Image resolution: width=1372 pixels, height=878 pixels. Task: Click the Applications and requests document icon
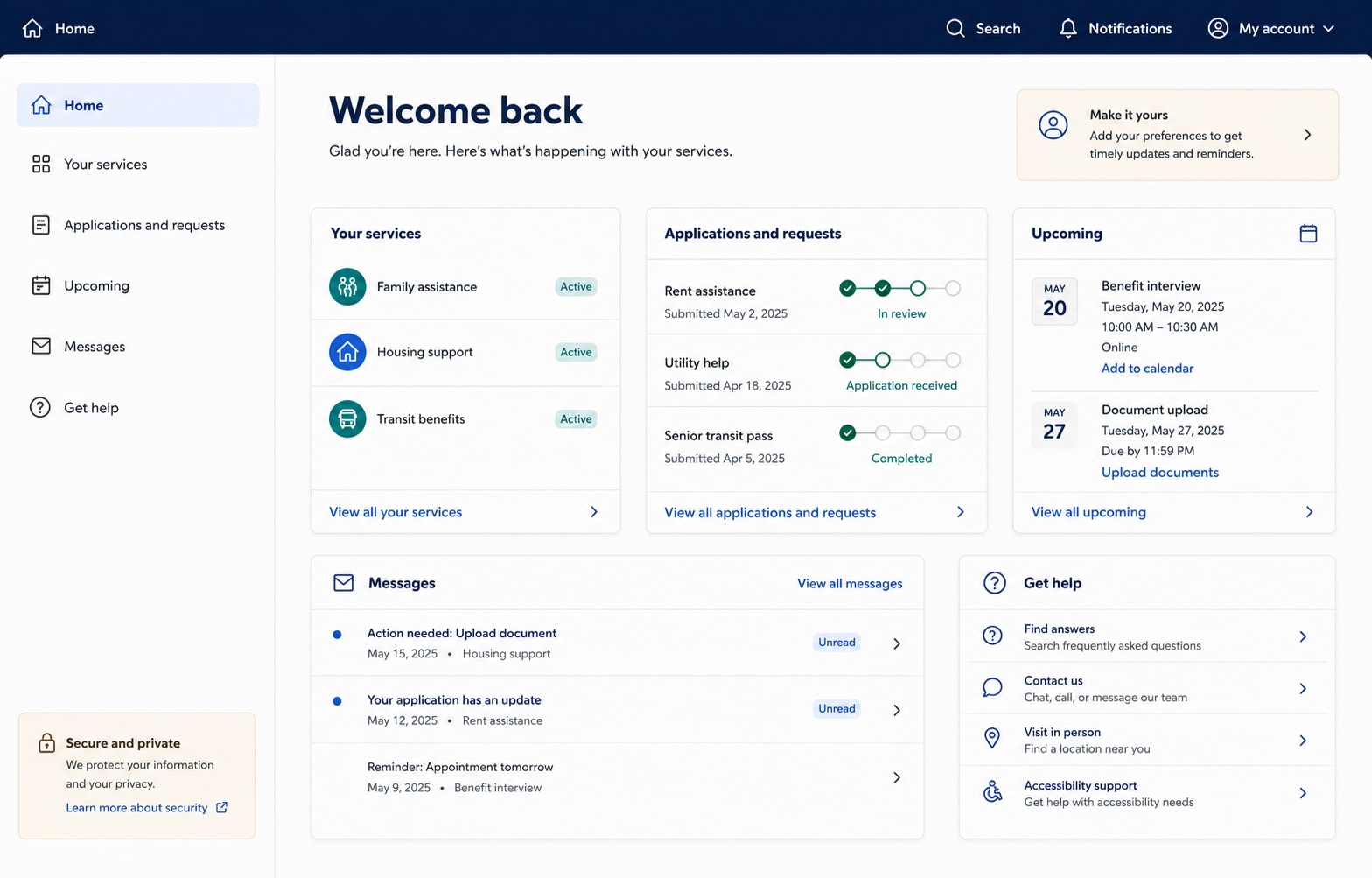coord(41,225)
